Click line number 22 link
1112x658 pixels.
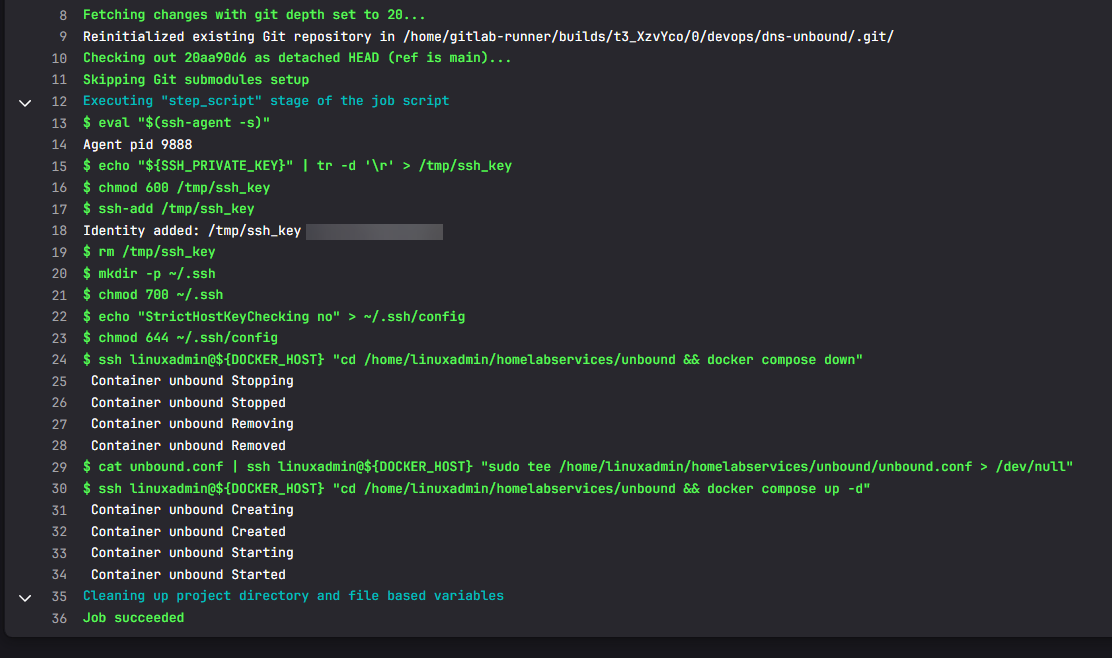point(59,317)
